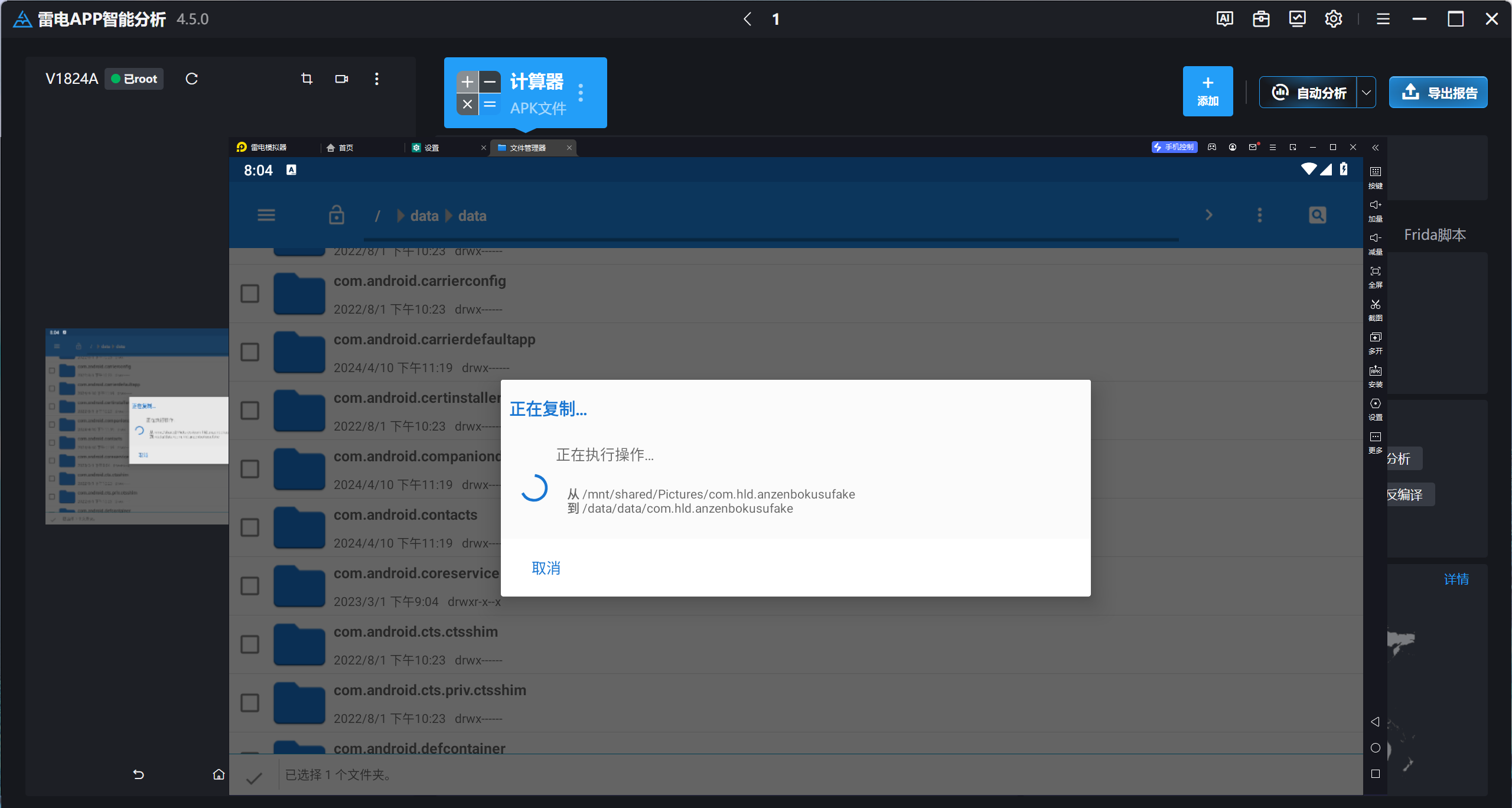Open the file manager overflow options menu
Screen dimensions: 1512x808
[1260, 215]
